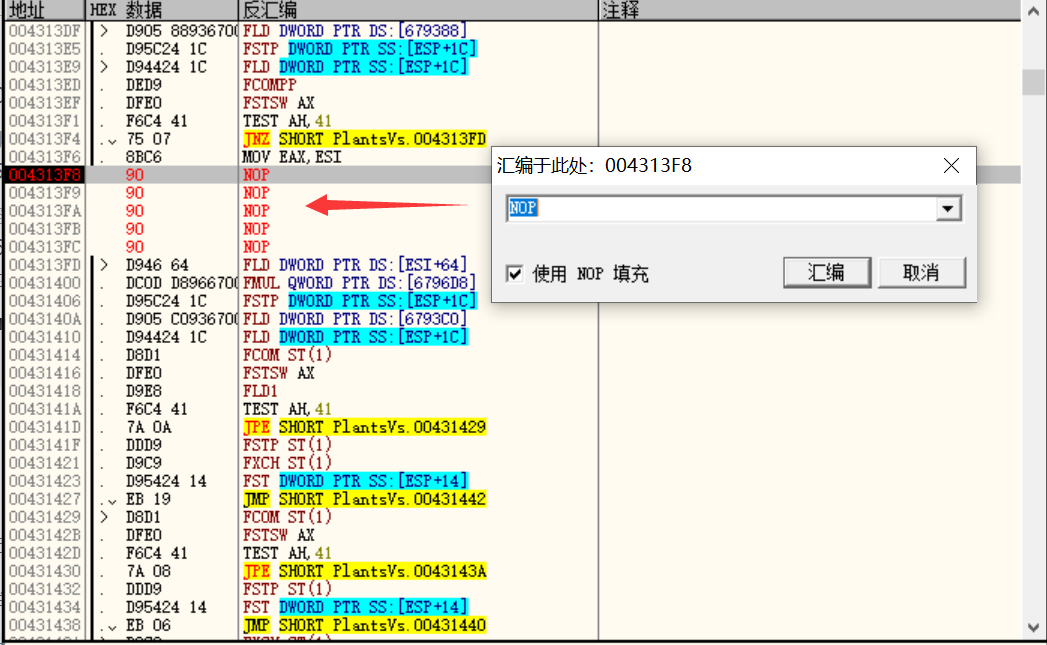
Task: Click TEST AH,41 at address 004313F1
Action: click(x=287, y=121)
